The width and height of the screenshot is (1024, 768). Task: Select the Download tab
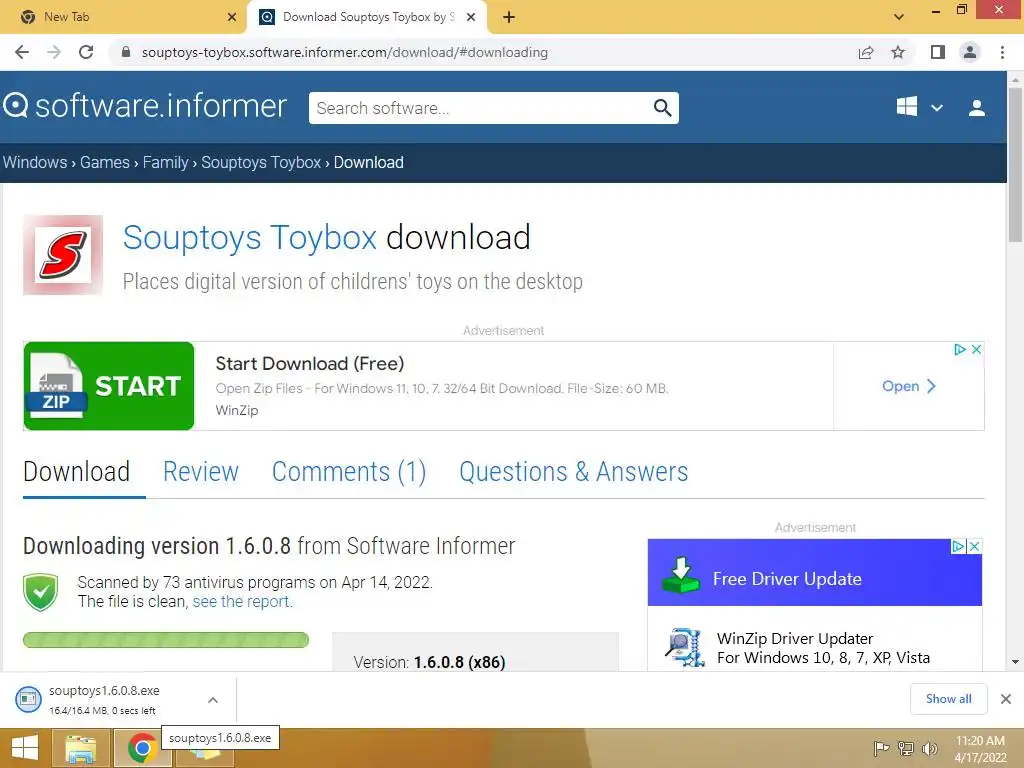(76, 472)
